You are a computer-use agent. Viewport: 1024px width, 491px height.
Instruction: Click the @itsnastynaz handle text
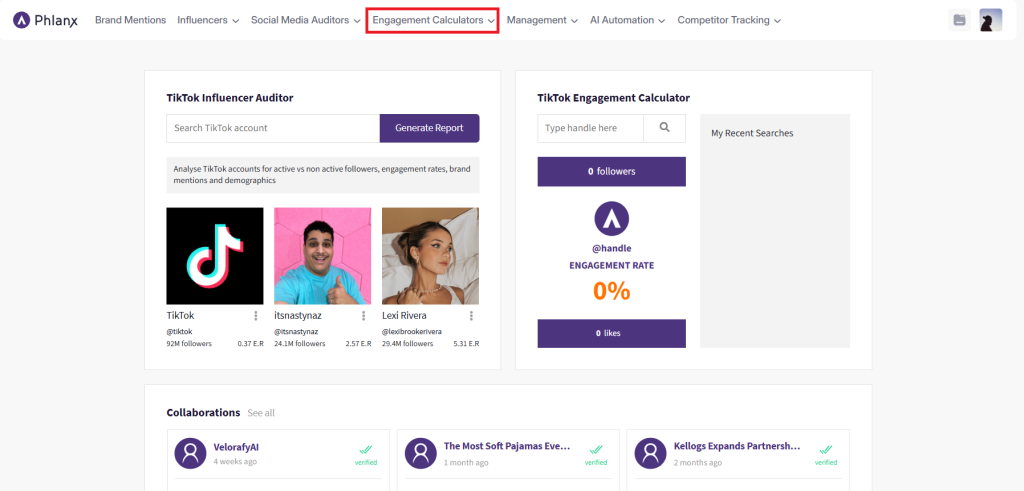pos(295,332)
